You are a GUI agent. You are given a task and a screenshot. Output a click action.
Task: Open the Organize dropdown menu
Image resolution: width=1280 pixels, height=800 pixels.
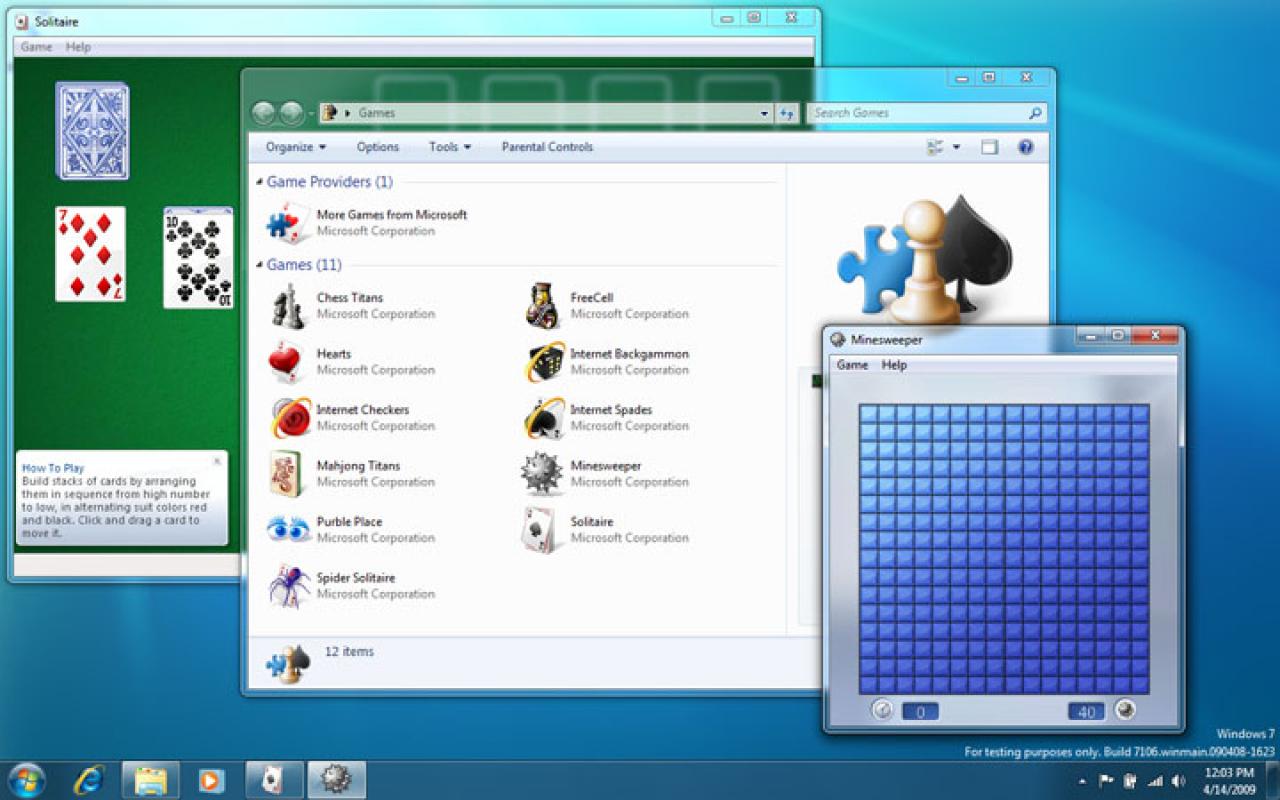(296, 147)
